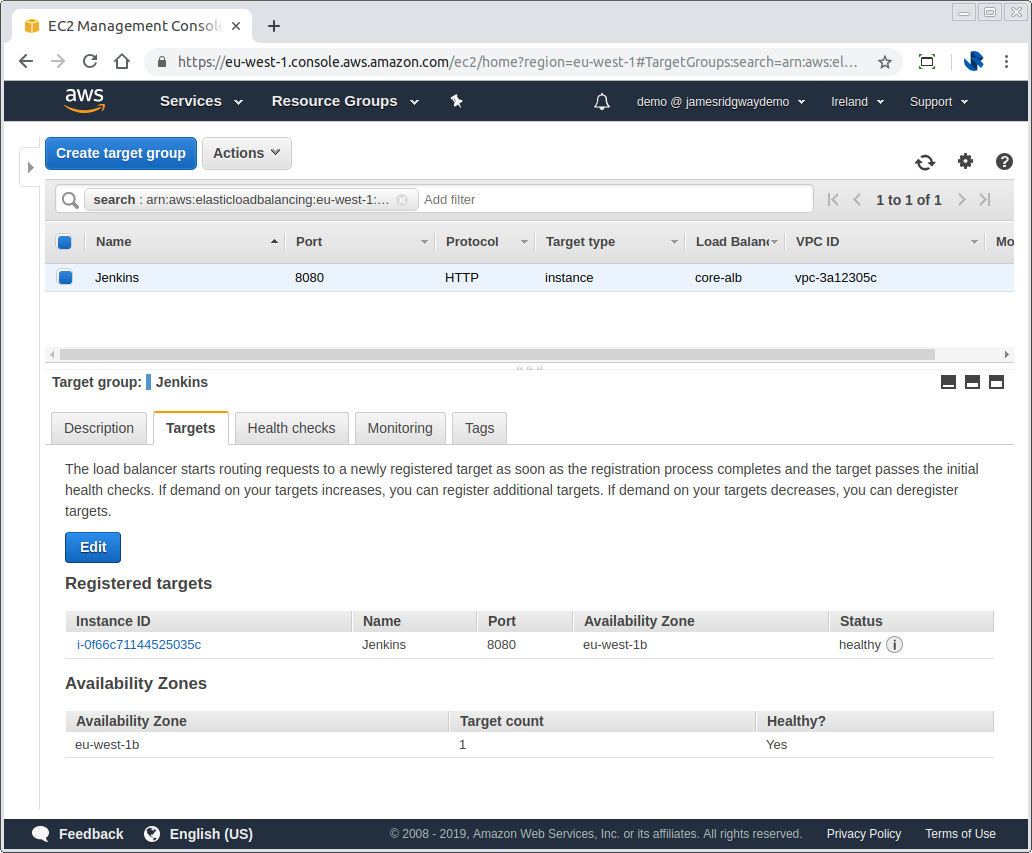Click the pane resize handle dots
Viewport: 1032px width, 853px height.
pos(529,368)
